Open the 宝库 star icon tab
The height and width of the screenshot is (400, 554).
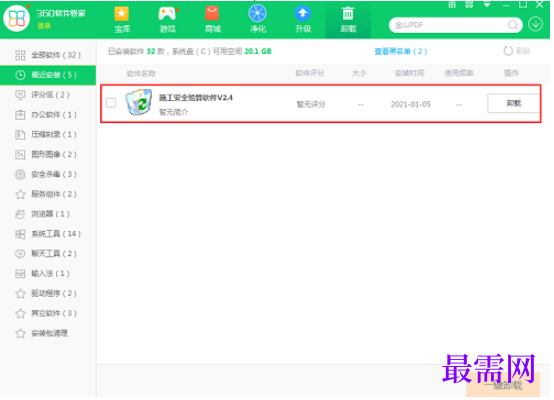tap(122, 19)
